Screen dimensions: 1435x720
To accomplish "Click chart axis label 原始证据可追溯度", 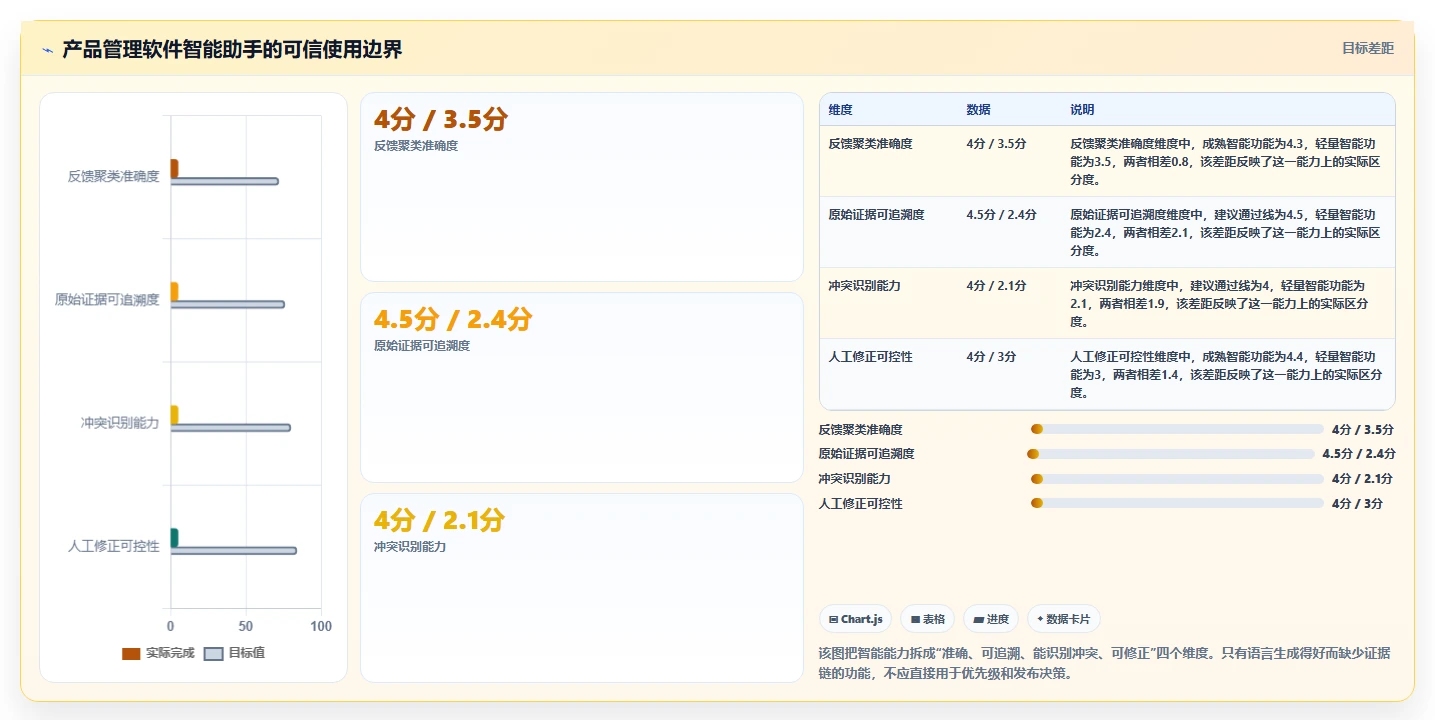I will (x=107, y=300).
